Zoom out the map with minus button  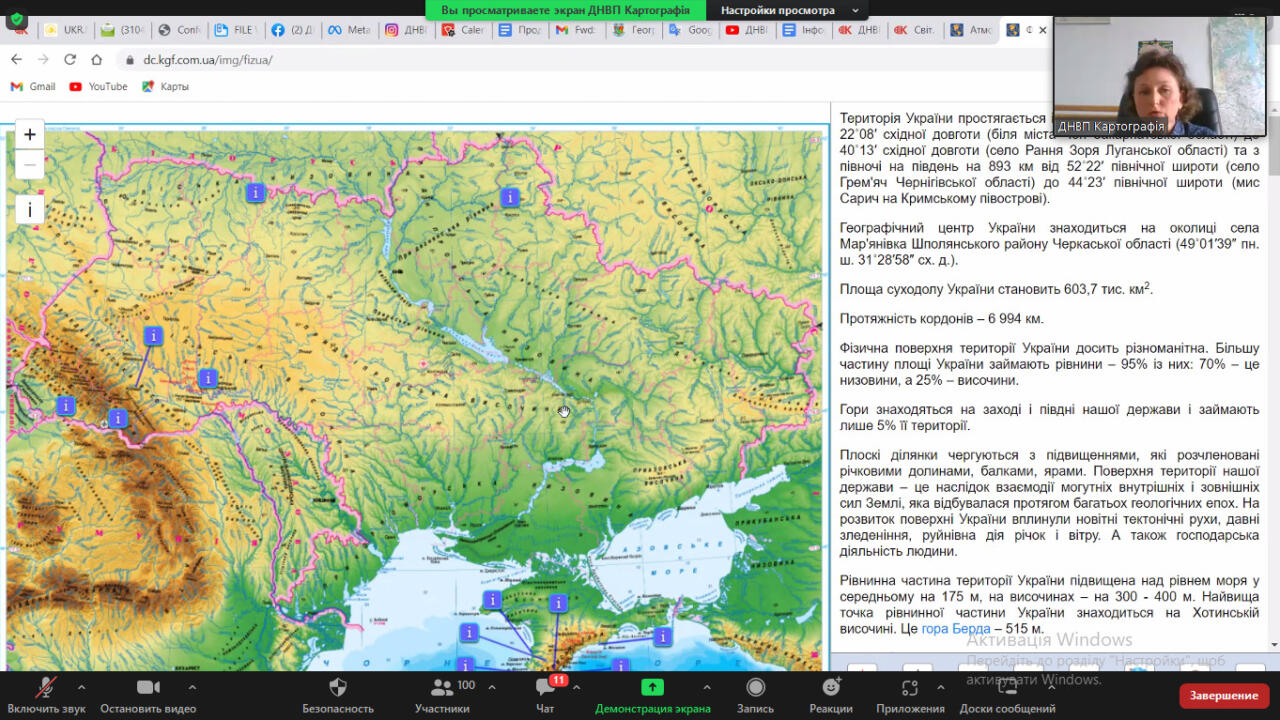(30, 164)
